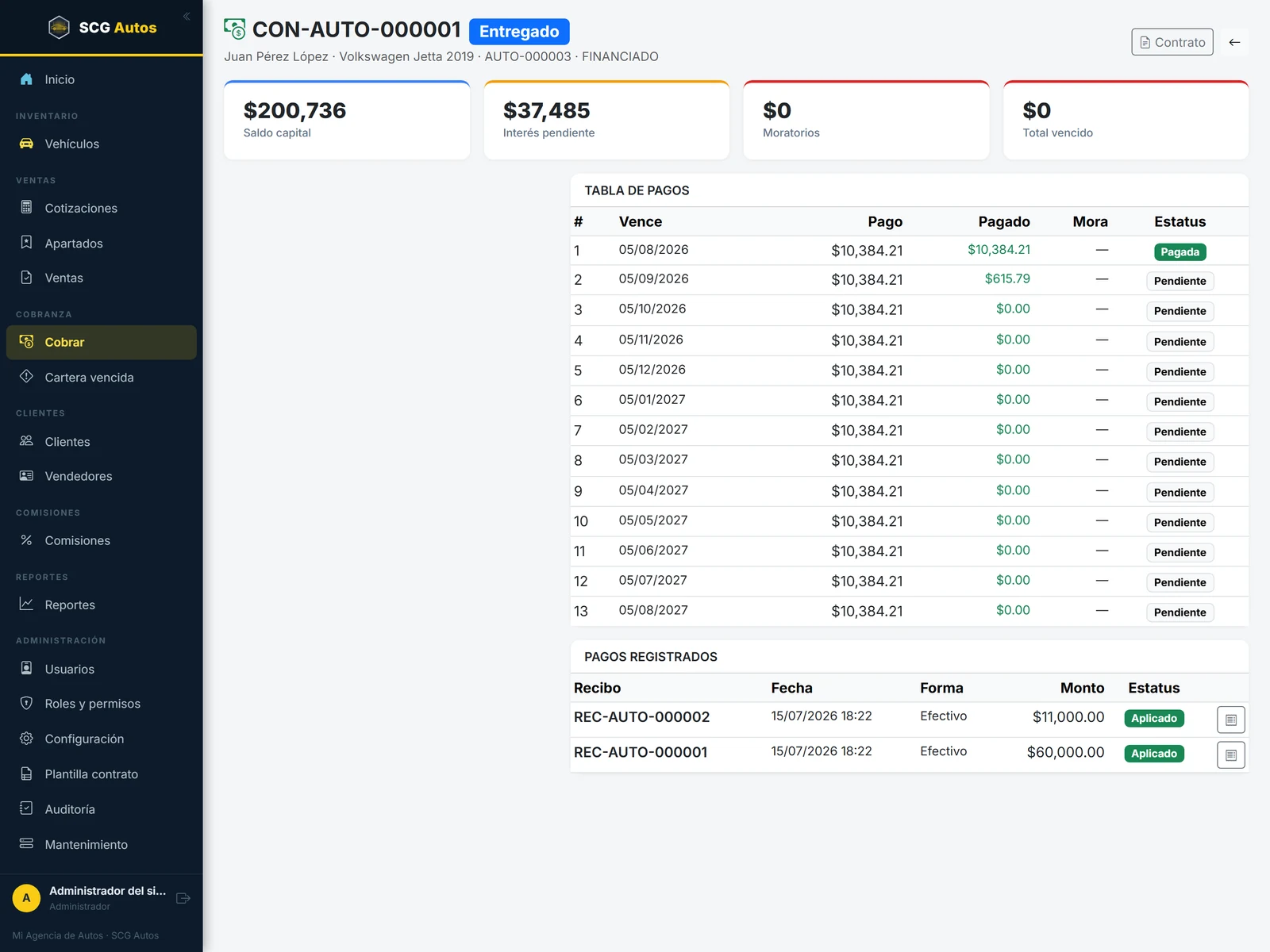Click the Clientes people icon
This screenshot has height=952, width=1270.
click(26, 441)
